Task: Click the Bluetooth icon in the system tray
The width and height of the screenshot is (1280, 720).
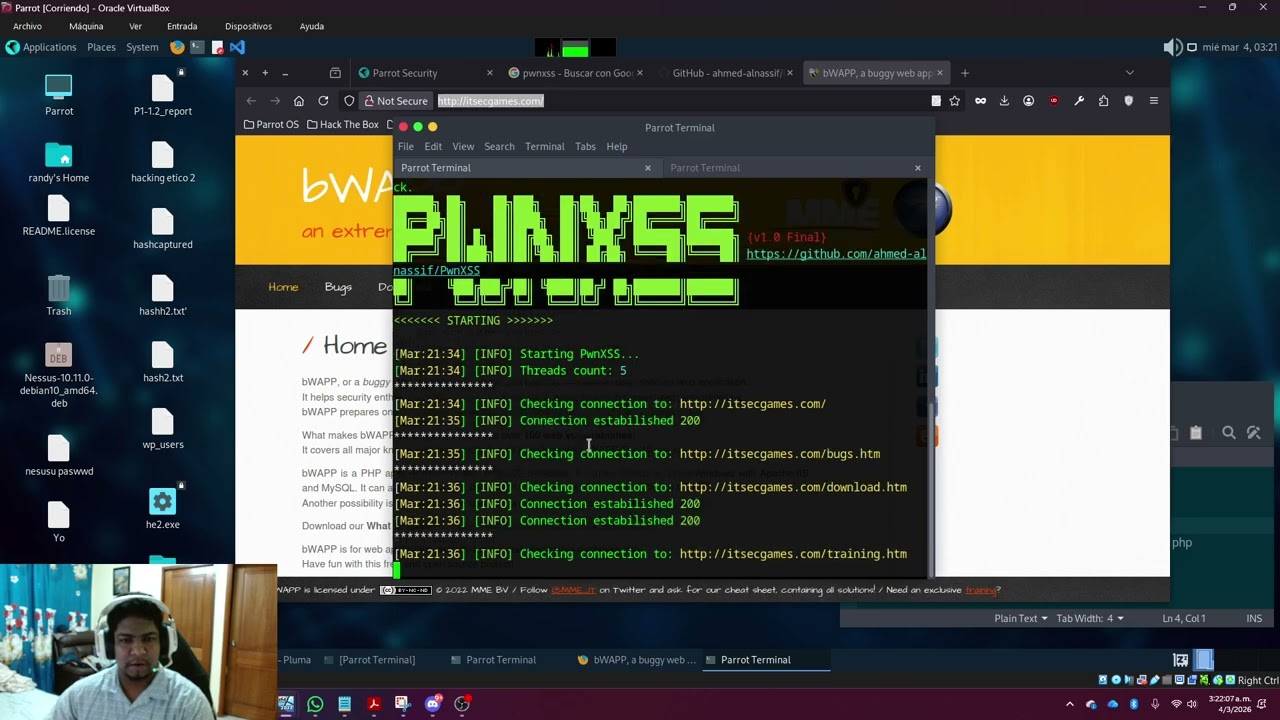Action: tap(1134, 705)
